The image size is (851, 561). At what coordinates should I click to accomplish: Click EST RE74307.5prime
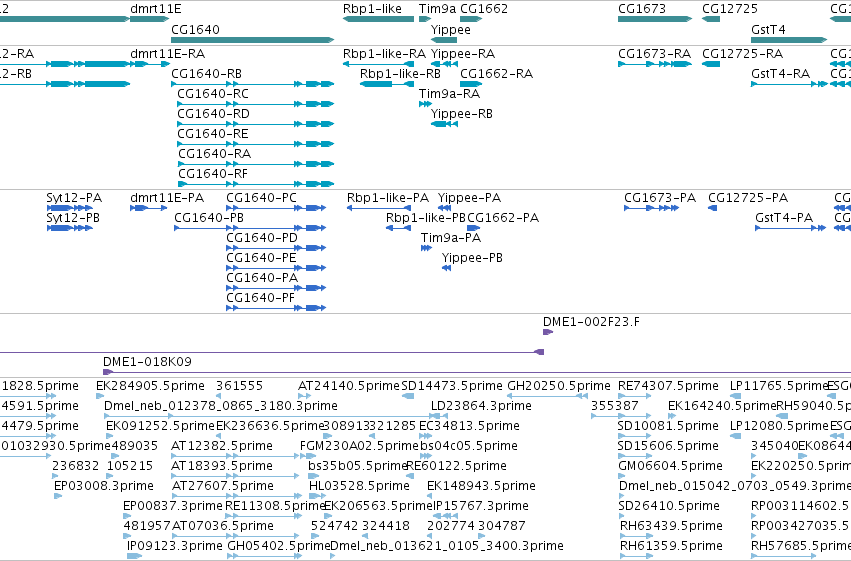point(634,396)
